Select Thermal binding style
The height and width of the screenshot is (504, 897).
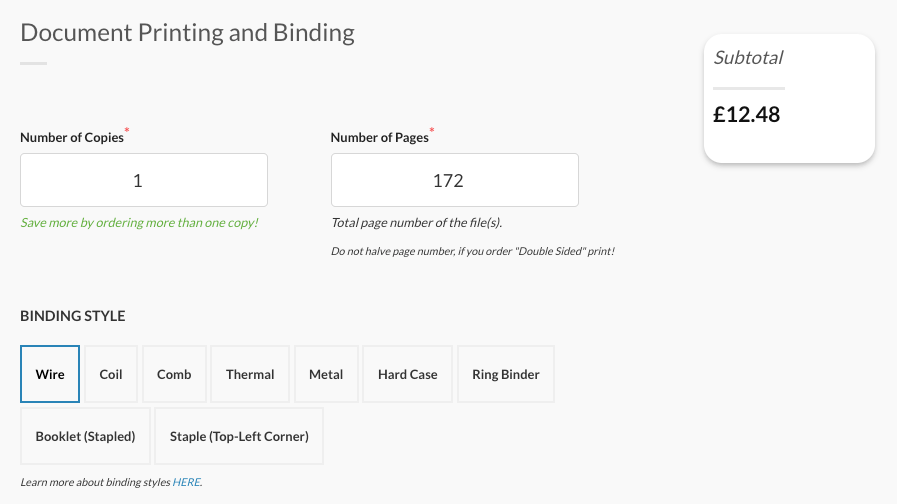point(250,374)
